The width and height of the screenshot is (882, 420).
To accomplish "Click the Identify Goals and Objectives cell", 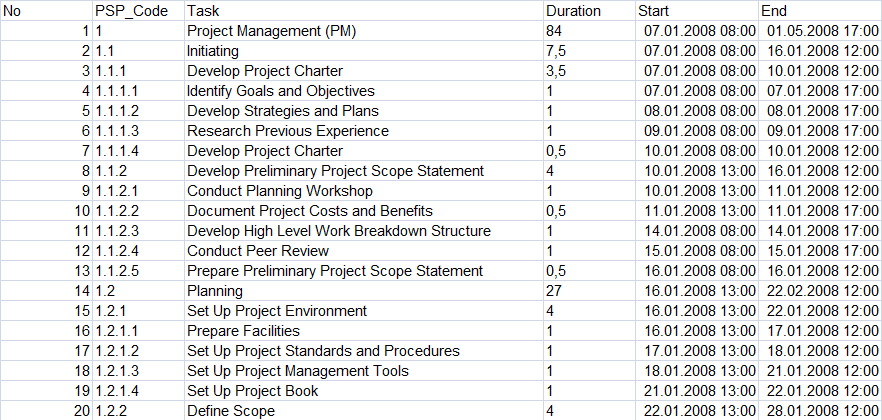I will pos(364,91).
